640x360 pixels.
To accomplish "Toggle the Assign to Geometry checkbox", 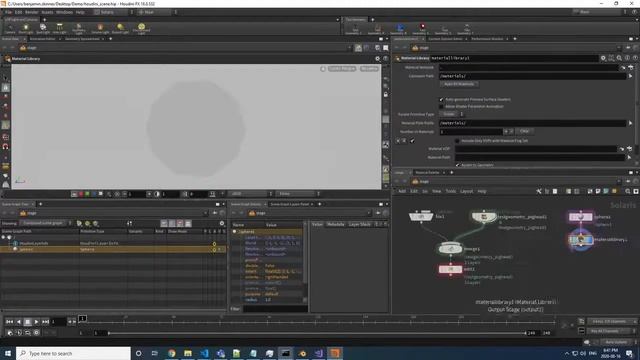I will click(x=457, y=165).
